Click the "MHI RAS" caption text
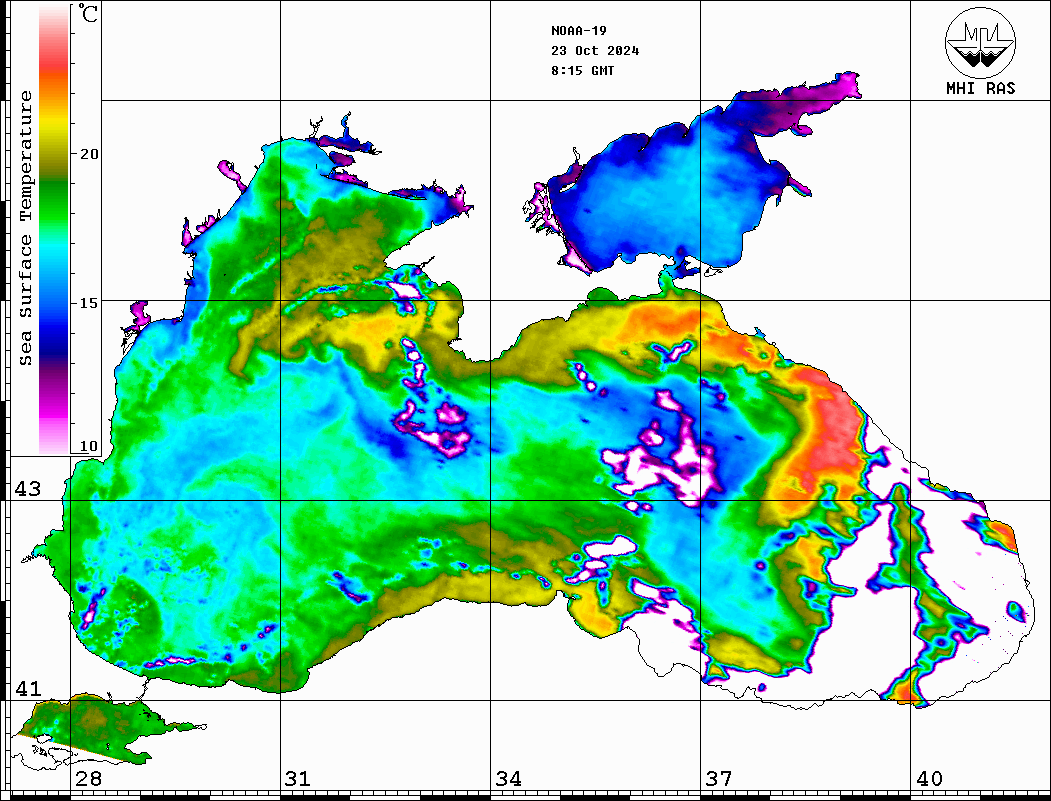 (980, 88)
